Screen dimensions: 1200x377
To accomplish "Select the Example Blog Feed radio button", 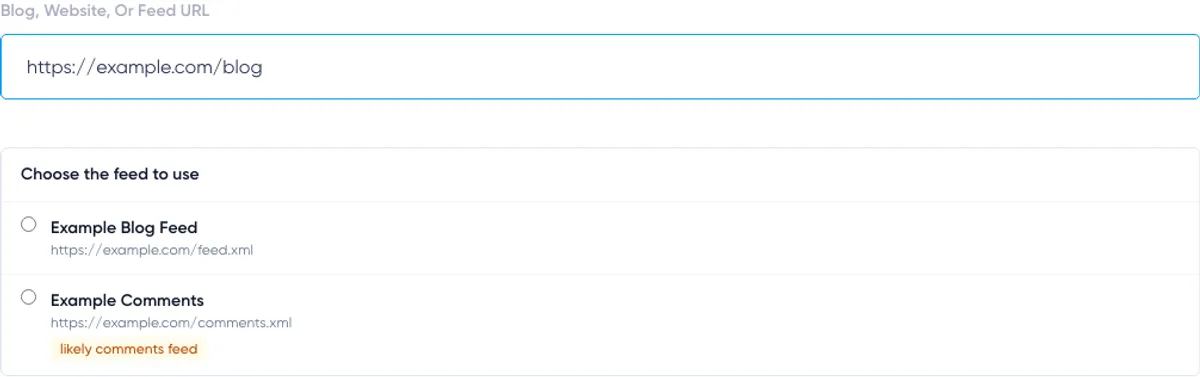I will tap(28, 224).
